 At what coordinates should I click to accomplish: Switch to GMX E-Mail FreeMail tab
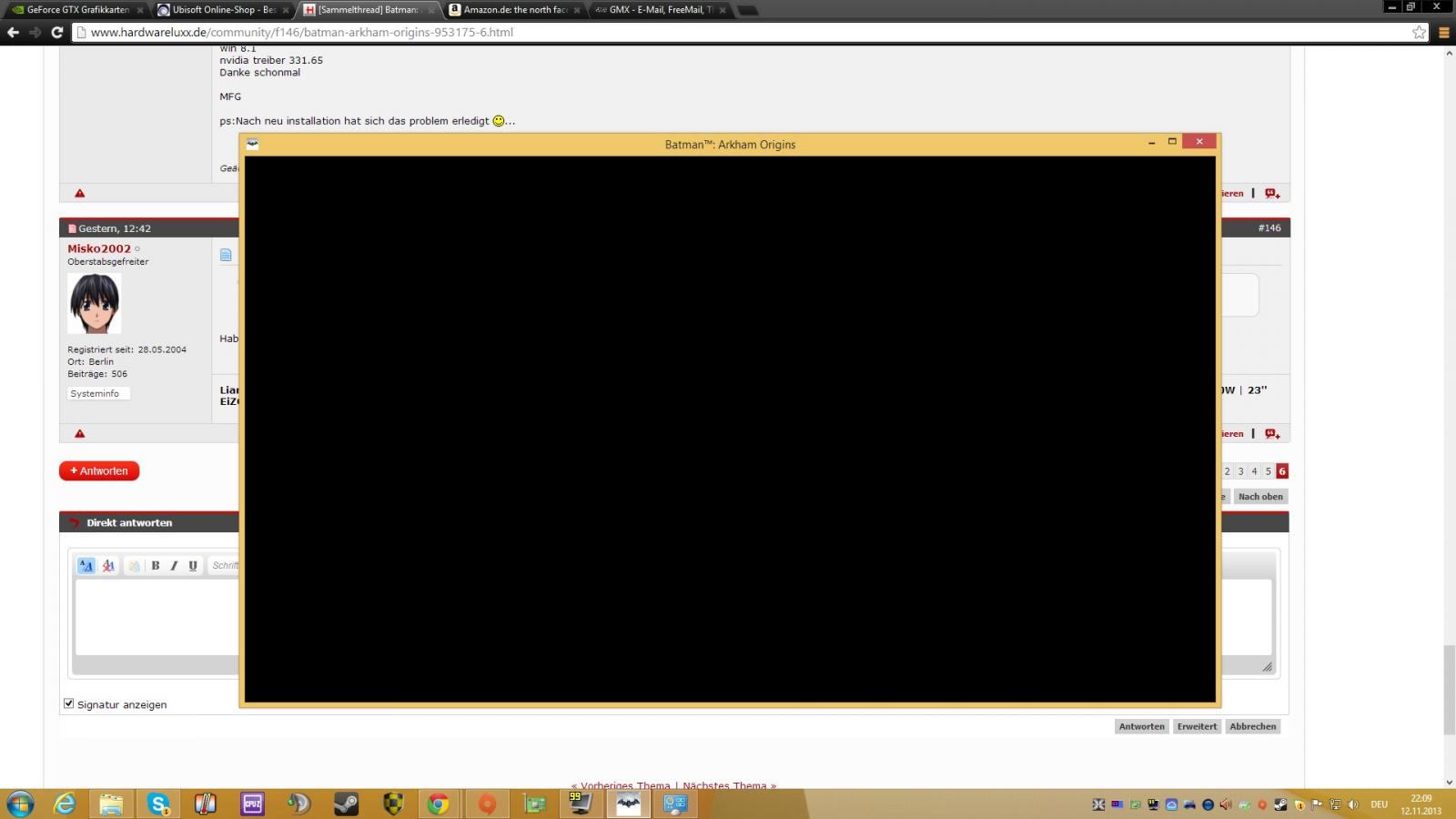[660, 10]
